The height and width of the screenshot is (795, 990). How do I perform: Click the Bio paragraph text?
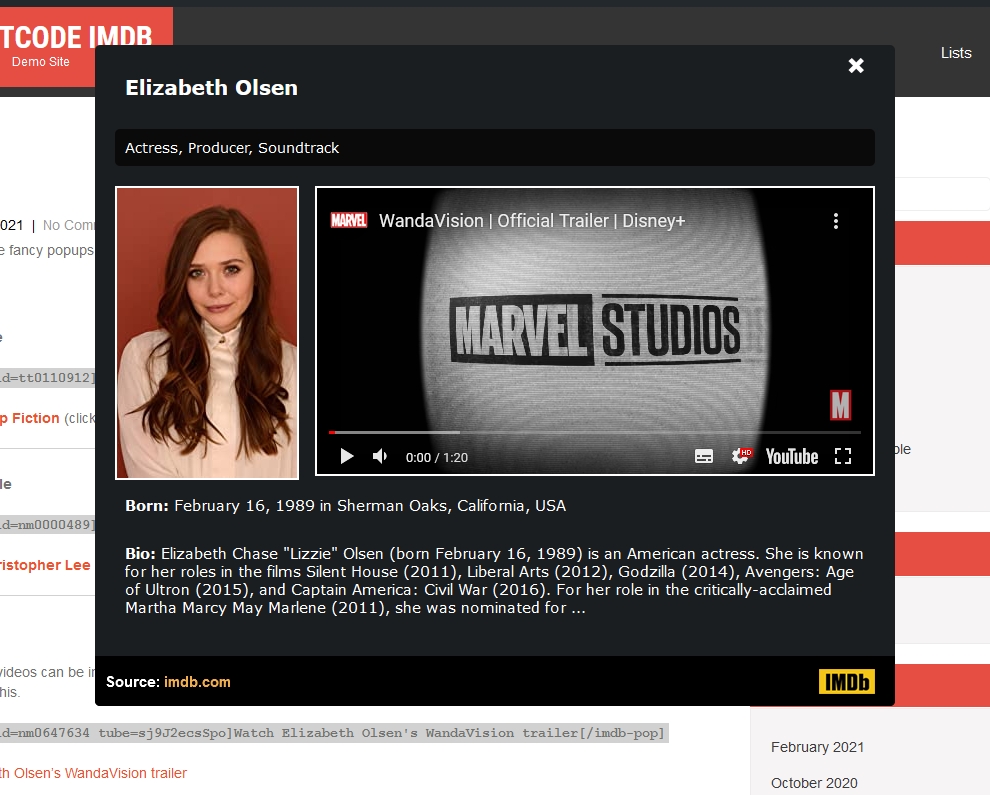click(x=494, y=580)
